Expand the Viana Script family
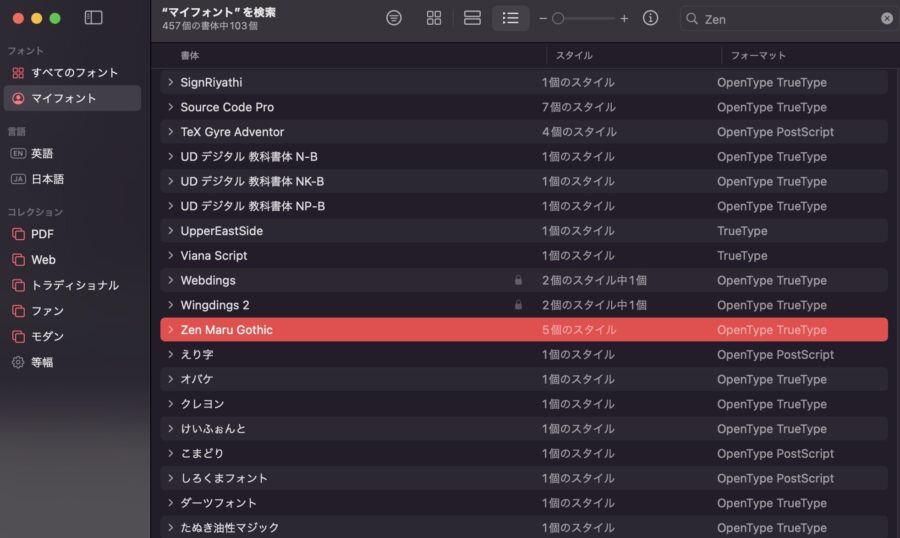The image size is (900, 538). [170, 256]
